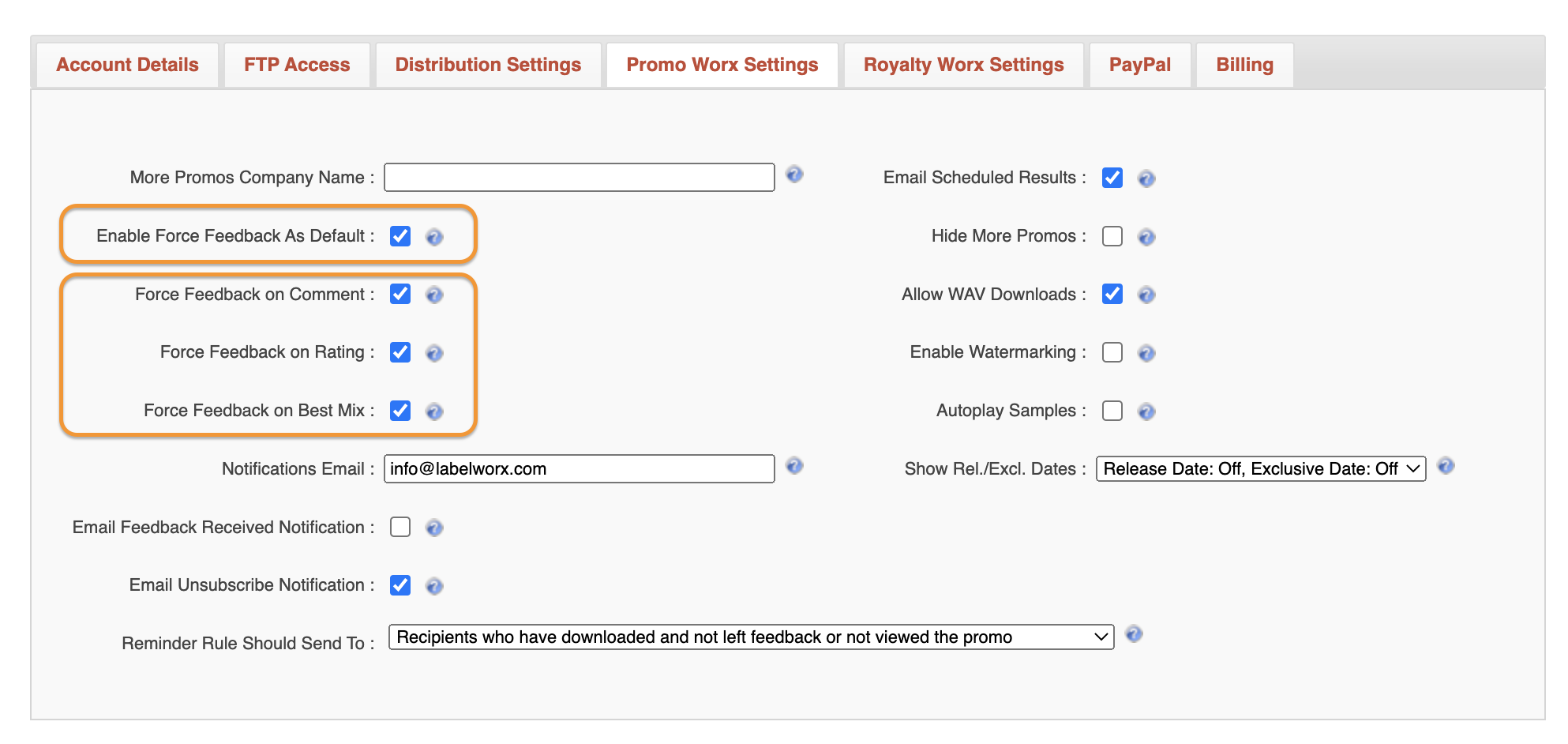Image resolution: width=1568 pixels, height=744 pixels.
Task: Click into the Notifications Email field
Action: tap(579, 469)
